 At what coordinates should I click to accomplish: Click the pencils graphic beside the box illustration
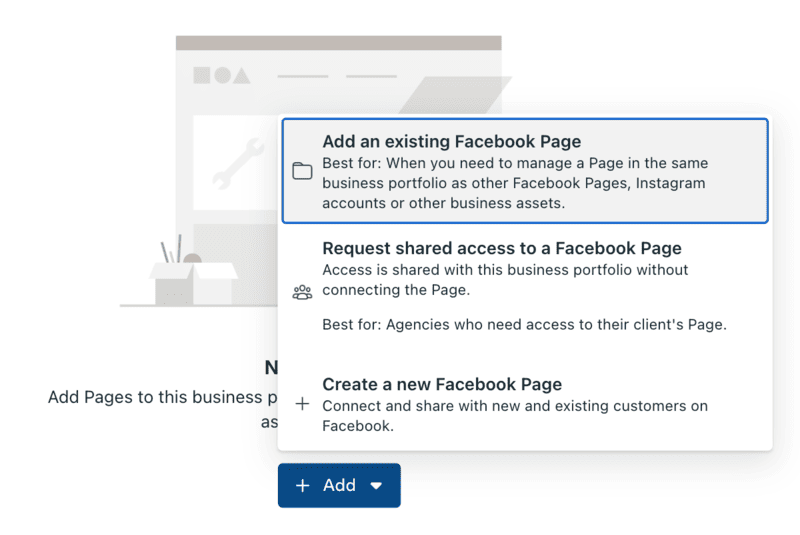pos(171,250)
